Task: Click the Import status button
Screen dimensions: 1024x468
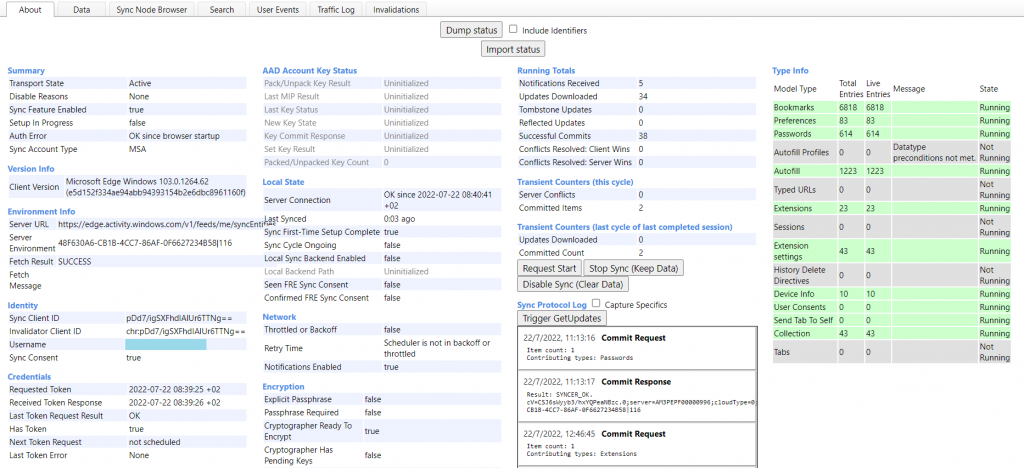Action: point(513,50)
